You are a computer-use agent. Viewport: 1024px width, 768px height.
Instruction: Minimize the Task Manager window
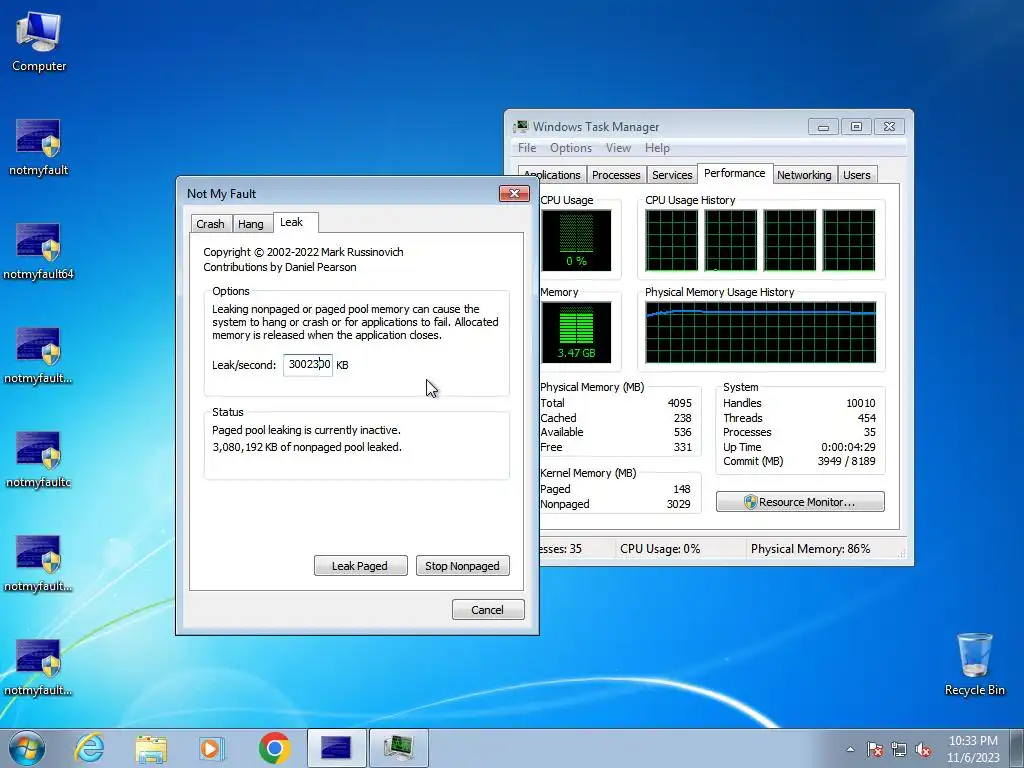tap(823, 127)
